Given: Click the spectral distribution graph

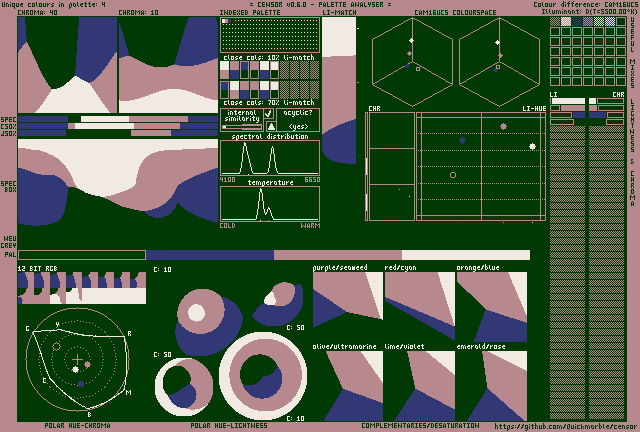Looking at the screenshot, I should tap(270, 158).
